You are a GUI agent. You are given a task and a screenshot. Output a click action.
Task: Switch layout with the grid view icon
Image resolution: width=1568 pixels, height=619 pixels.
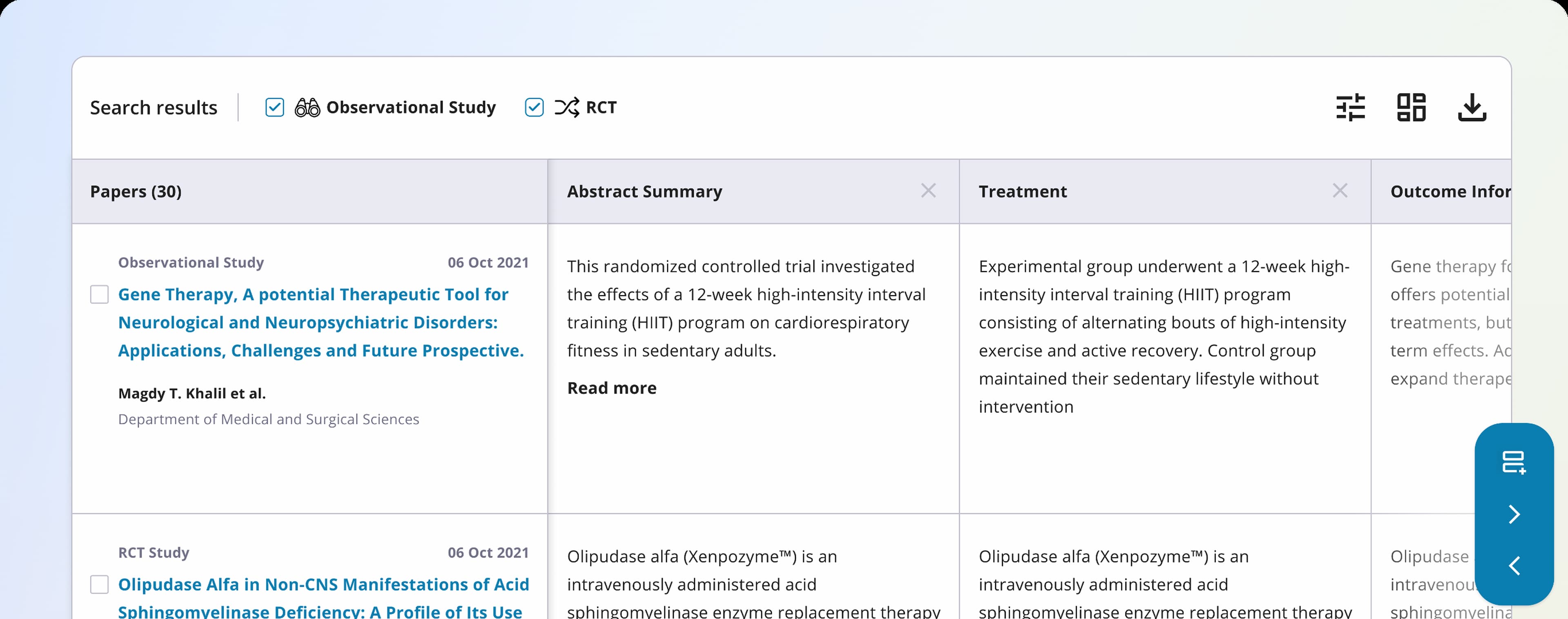1411,108
